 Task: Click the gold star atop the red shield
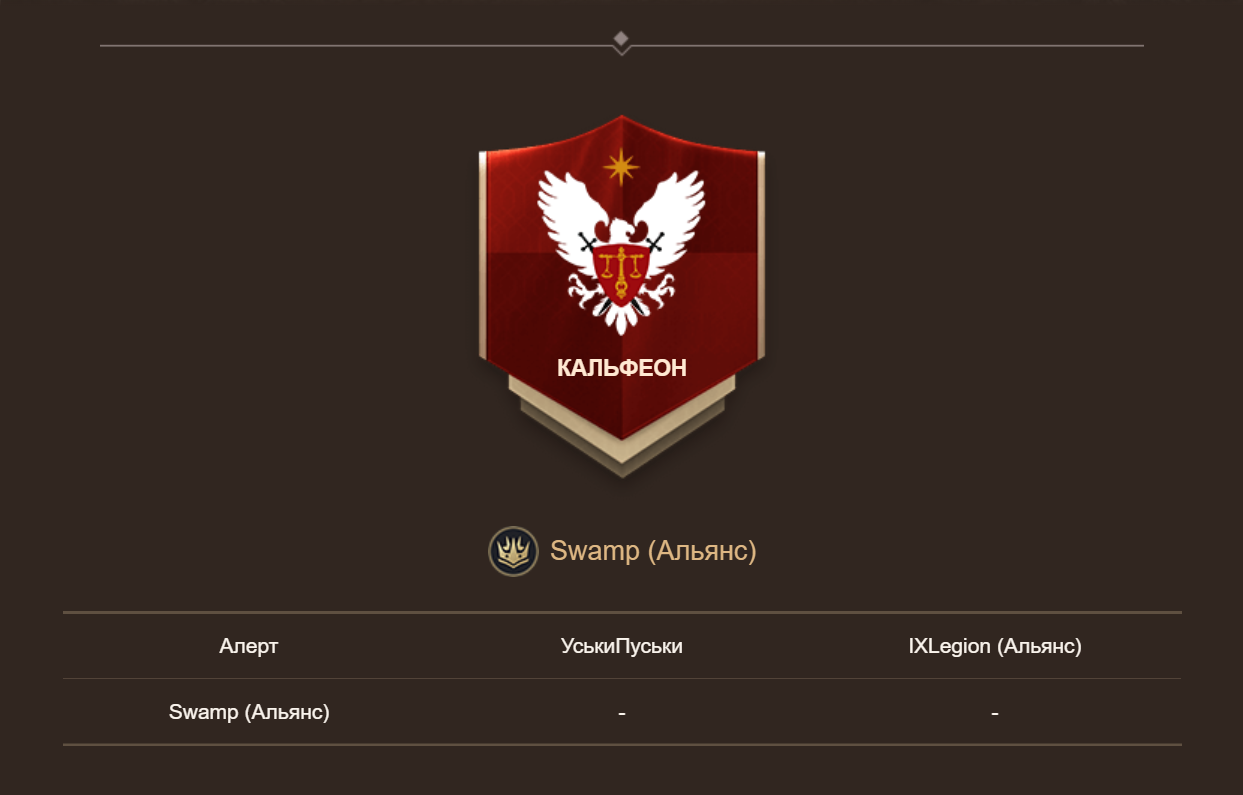click(621, 166)
